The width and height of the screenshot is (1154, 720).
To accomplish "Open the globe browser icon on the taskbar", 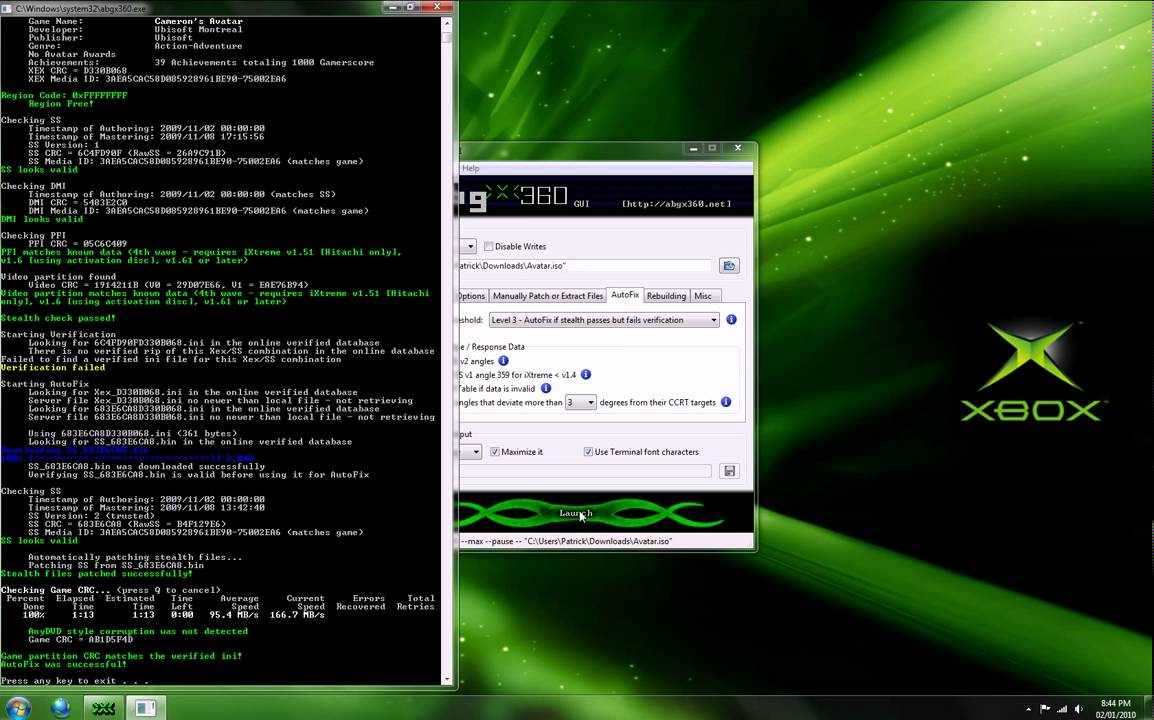I will (61, 707).
